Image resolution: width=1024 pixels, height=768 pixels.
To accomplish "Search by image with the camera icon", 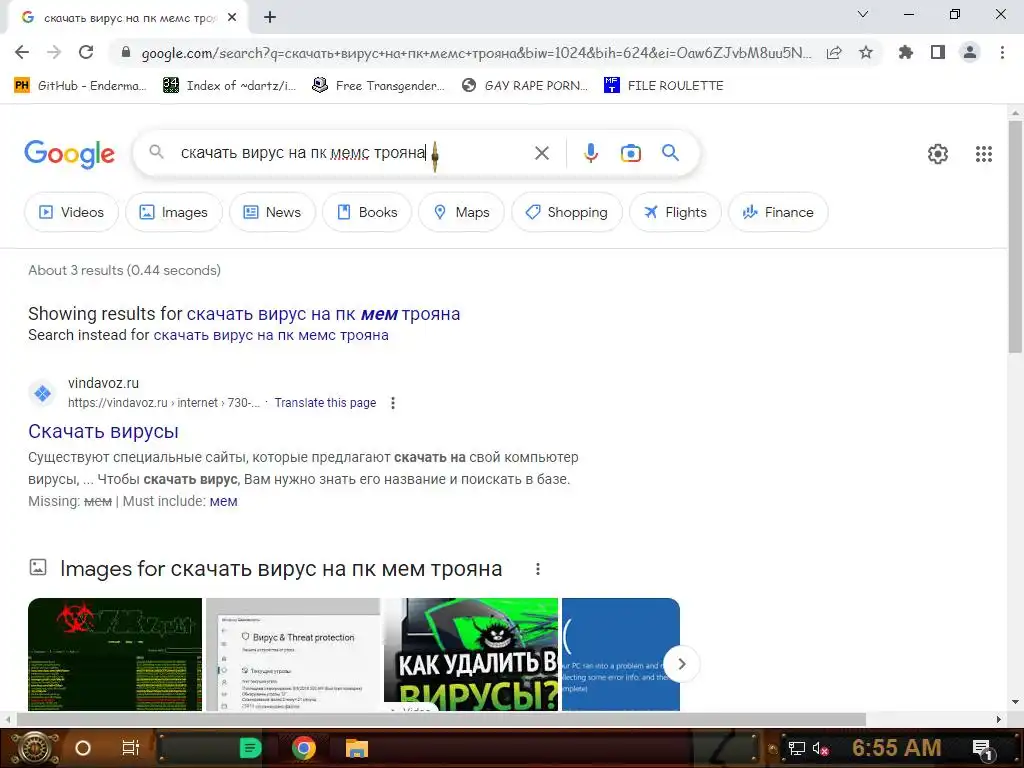I will click(631, 153).
